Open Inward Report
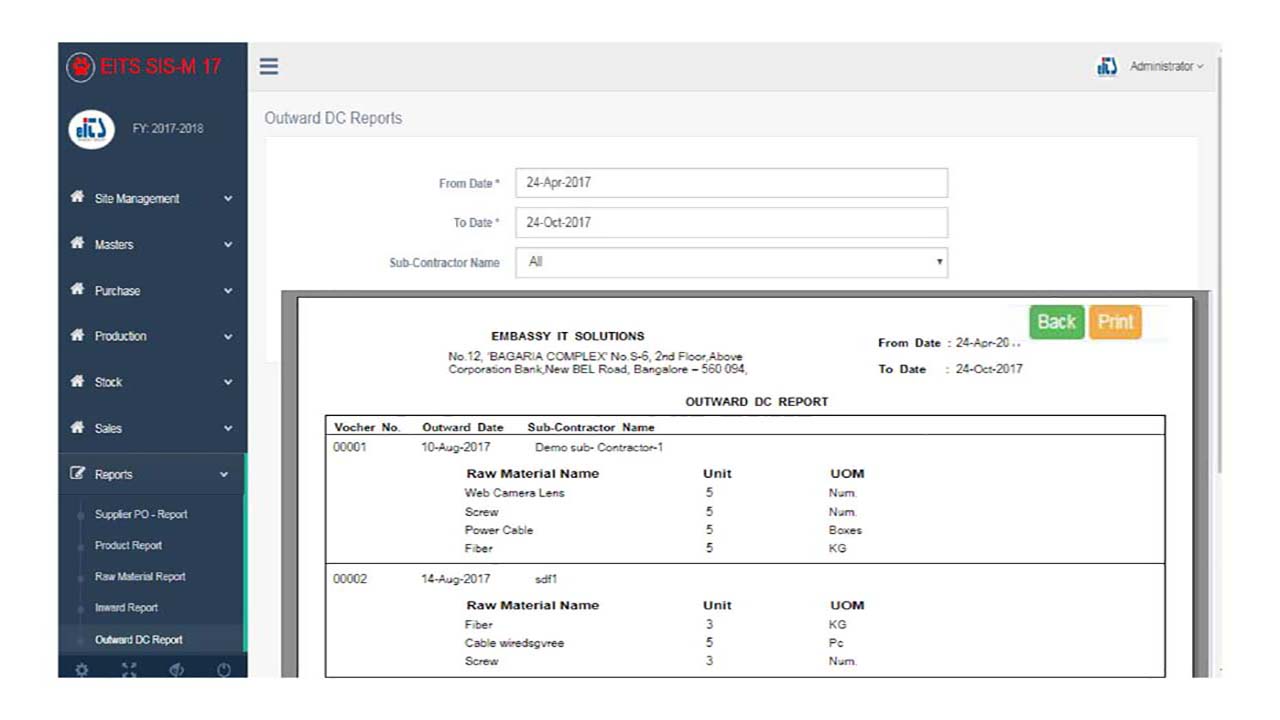1280x720 pixels. pos(126,607)
